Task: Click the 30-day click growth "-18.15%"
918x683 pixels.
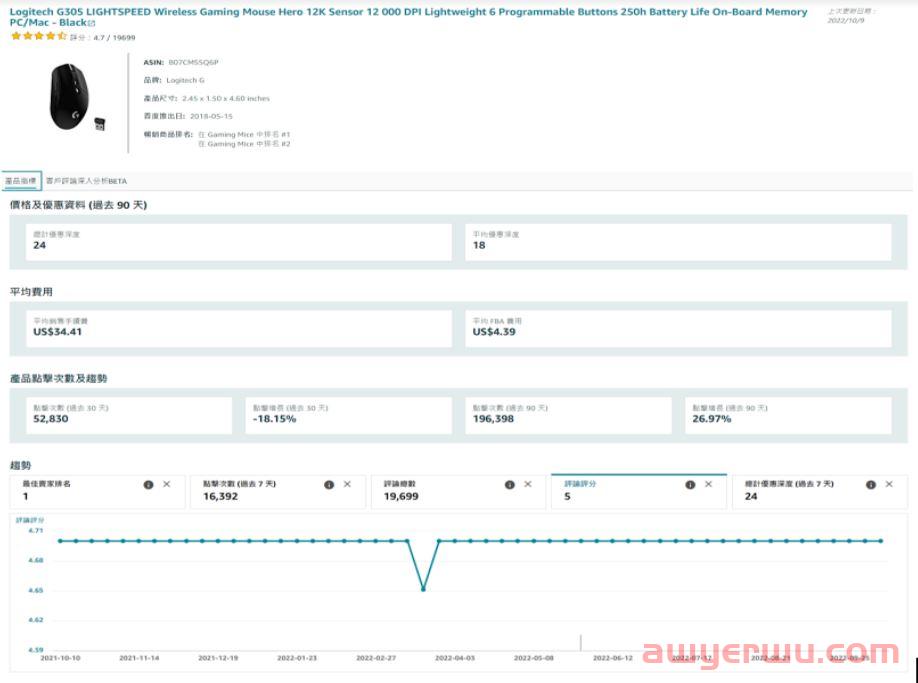Action: pyautogui.click(x=275, y=418)
